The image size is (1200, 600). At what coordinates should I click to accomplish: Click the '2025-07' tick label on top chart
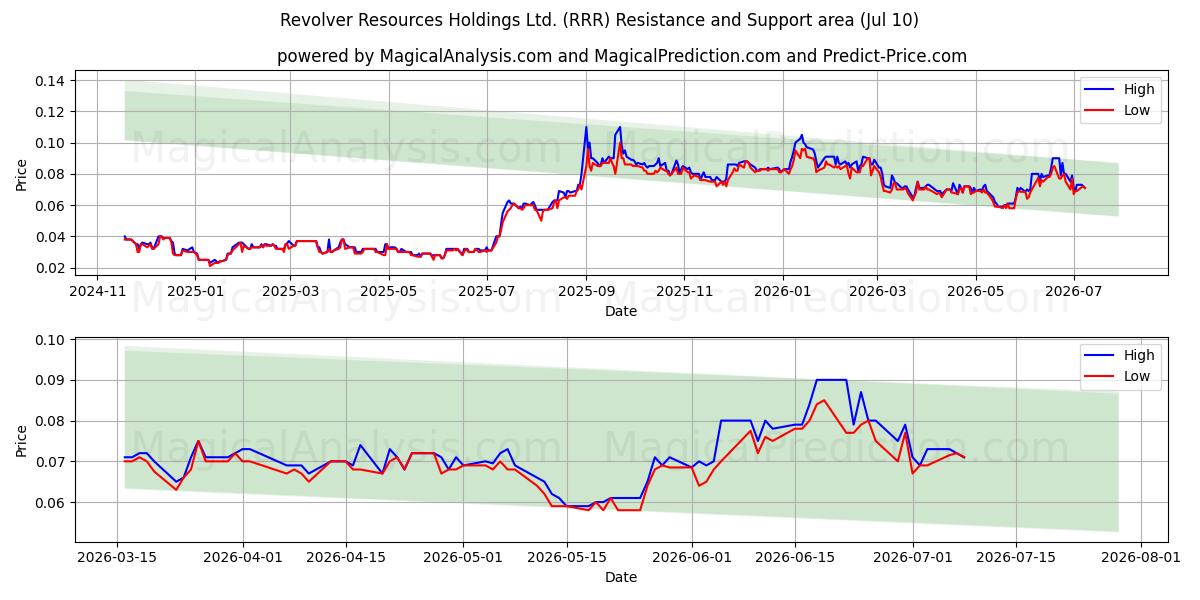point(487,291)
